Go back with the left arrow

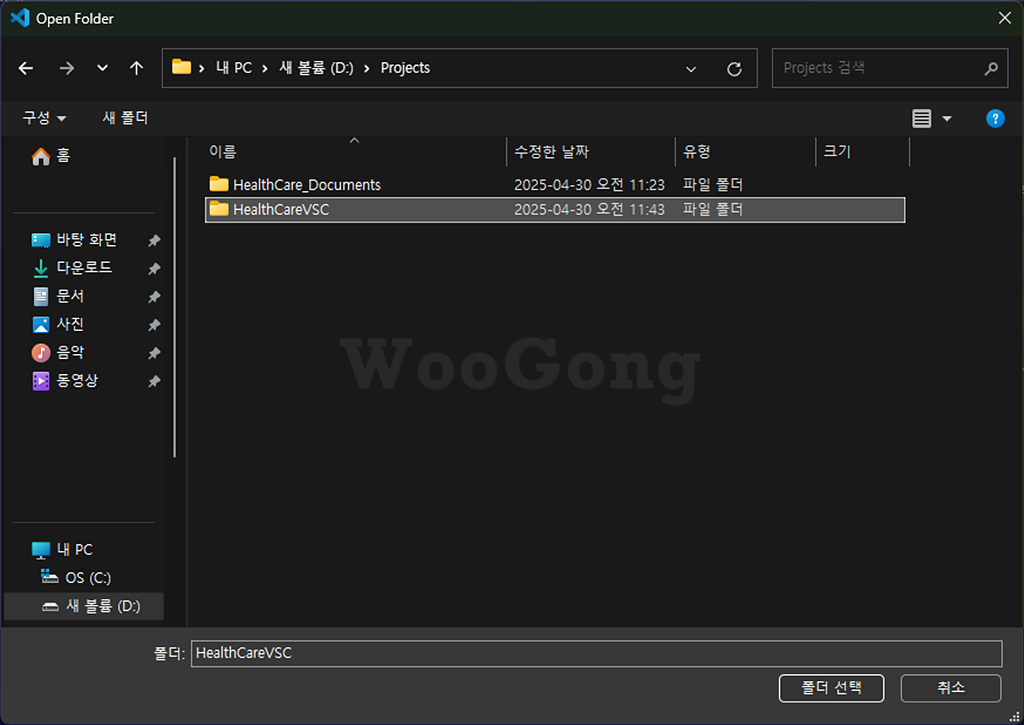pyautogui.click(x=26, y=68)
